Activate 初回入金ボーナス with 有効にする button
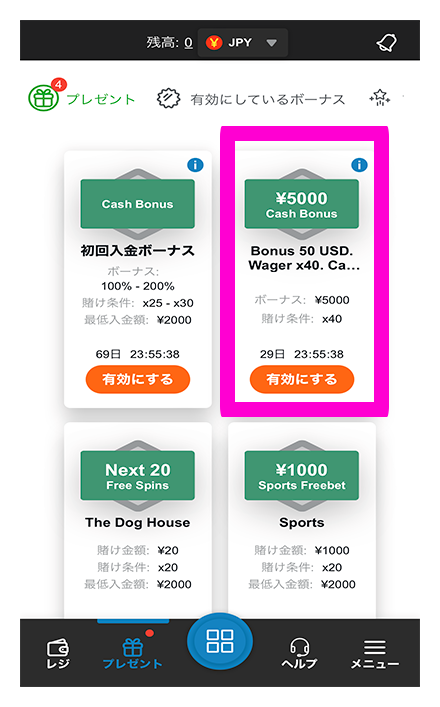Screen dimensions: 440x707 point(138,379)
